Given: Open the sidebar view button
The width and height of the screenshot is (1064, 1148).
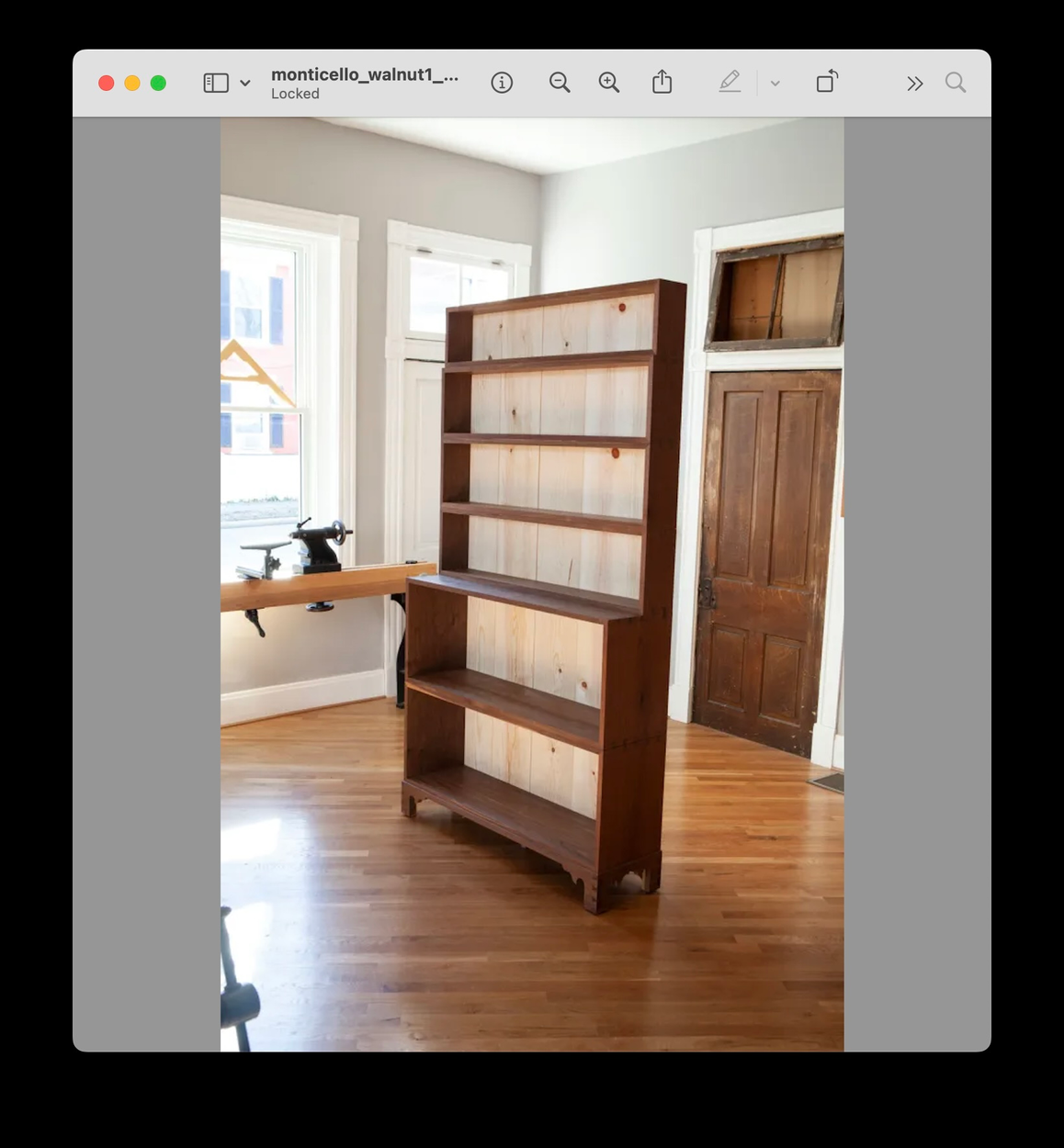Looking at the screenshot, I should click(216, 83).
